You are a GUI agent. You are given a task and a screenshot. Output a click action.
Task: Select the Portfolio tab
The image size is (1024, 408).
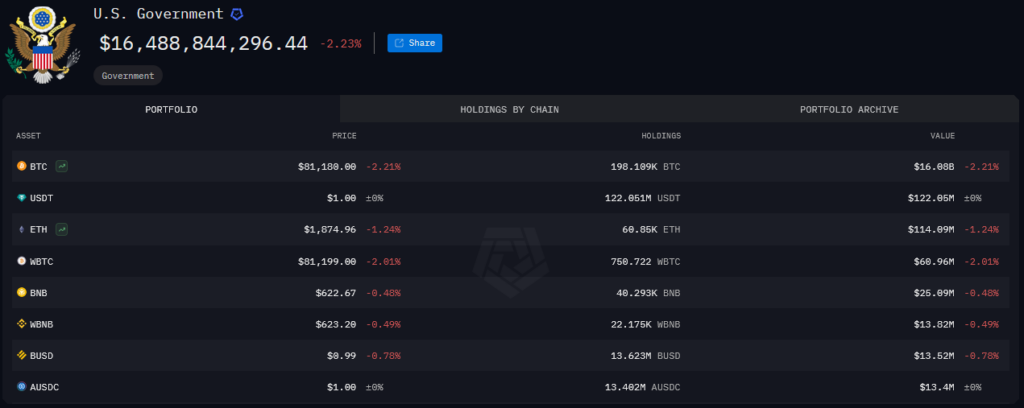[x=171, y=110]
